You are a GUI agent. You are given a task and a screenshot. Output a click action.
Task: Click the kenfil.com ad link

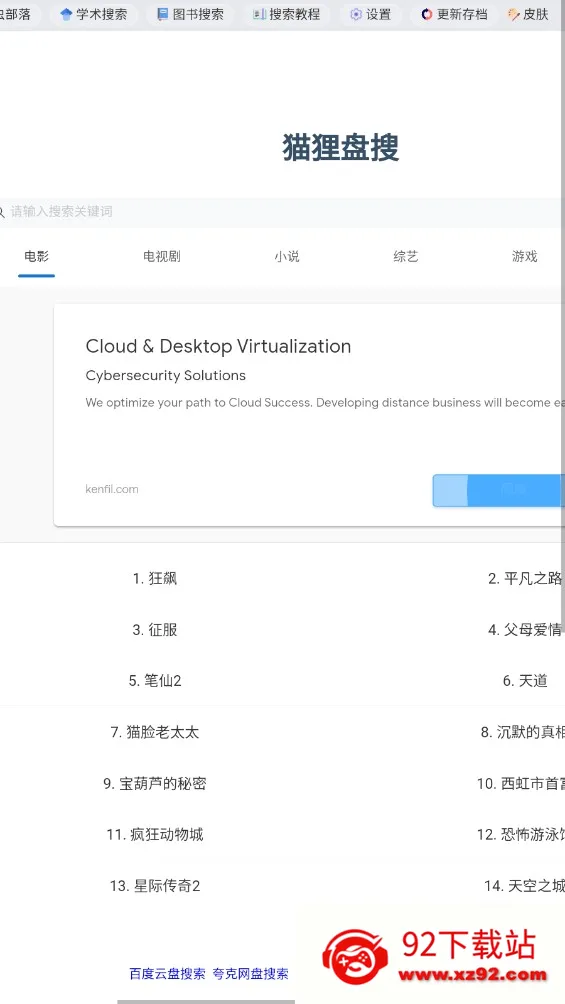pyautogui.click(x=112, y=489)
